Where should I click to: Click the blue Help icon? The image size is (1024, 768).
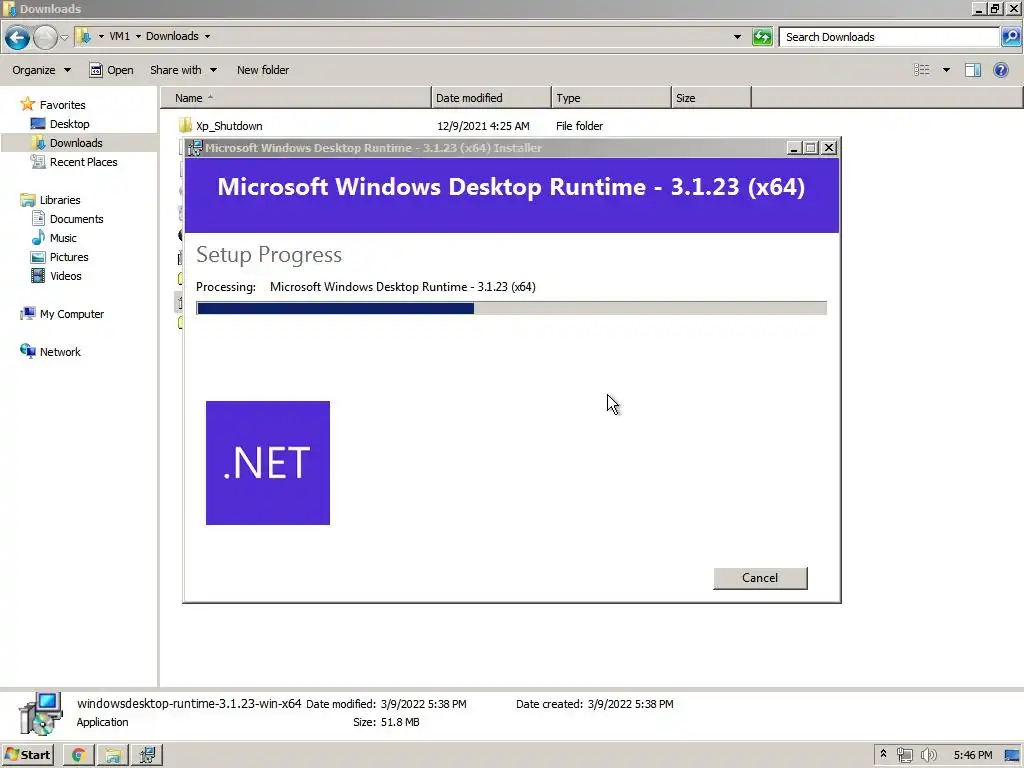[x=1000, y=70]
